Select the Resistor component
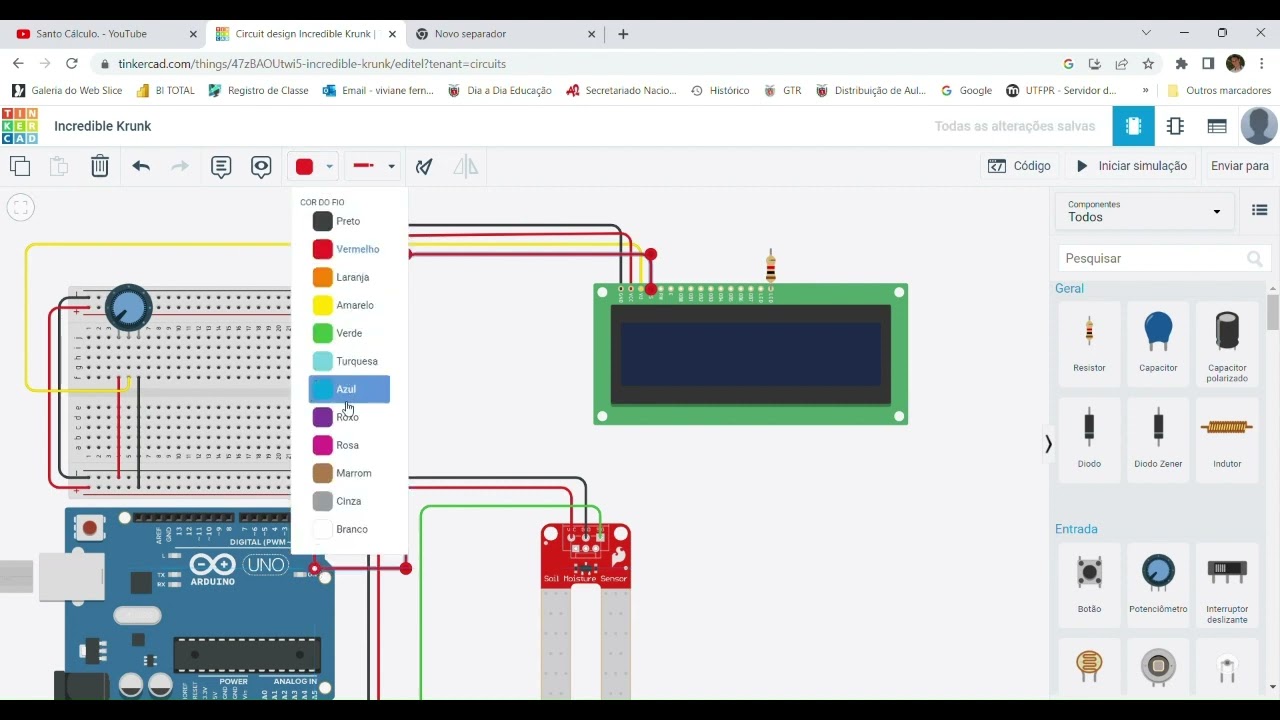Image resolution: width=1280 pixels, height=720 pixels. [x=1089, y=342]
